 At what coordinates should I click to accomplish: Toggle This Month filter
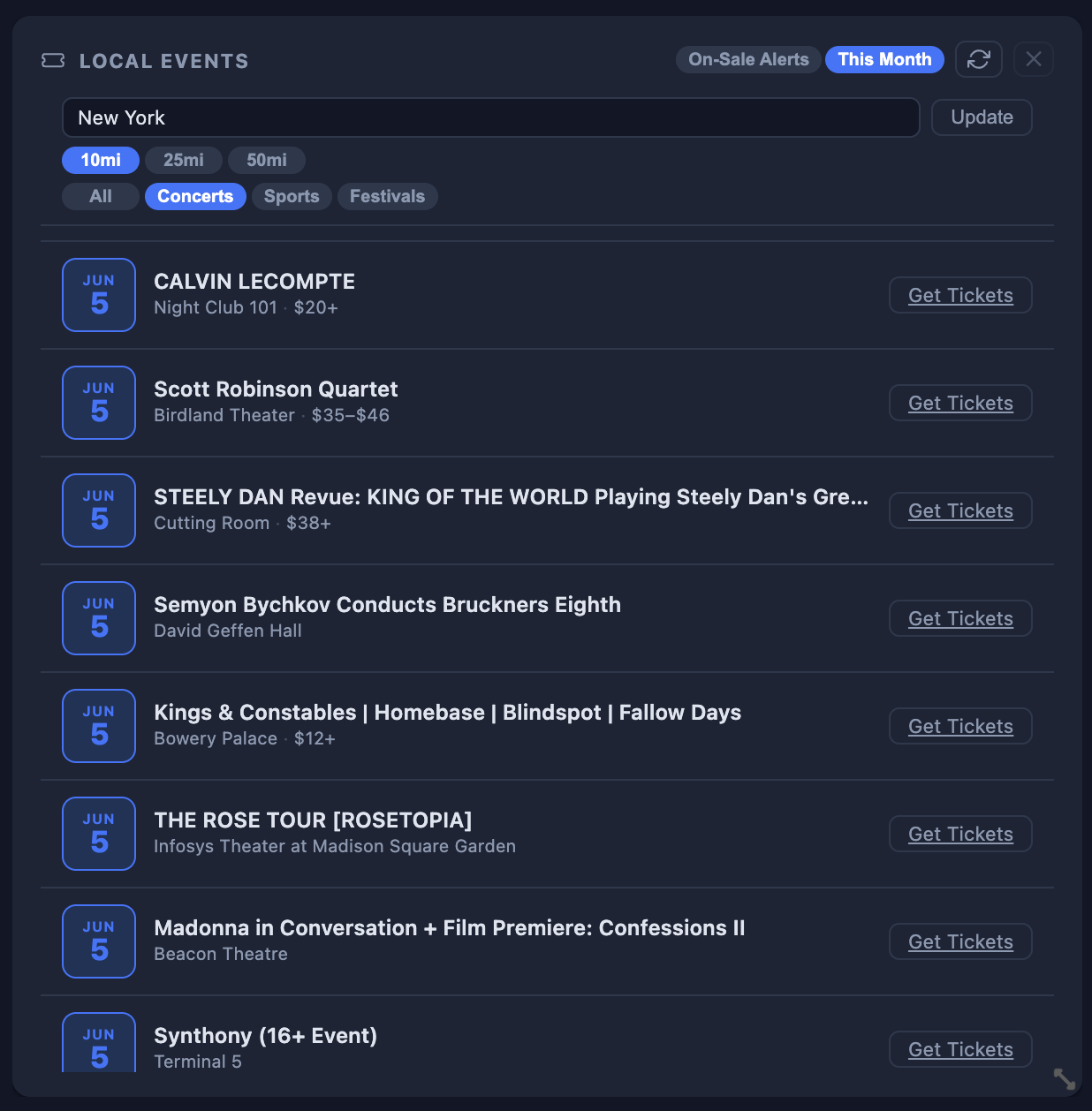coord(884,59)
